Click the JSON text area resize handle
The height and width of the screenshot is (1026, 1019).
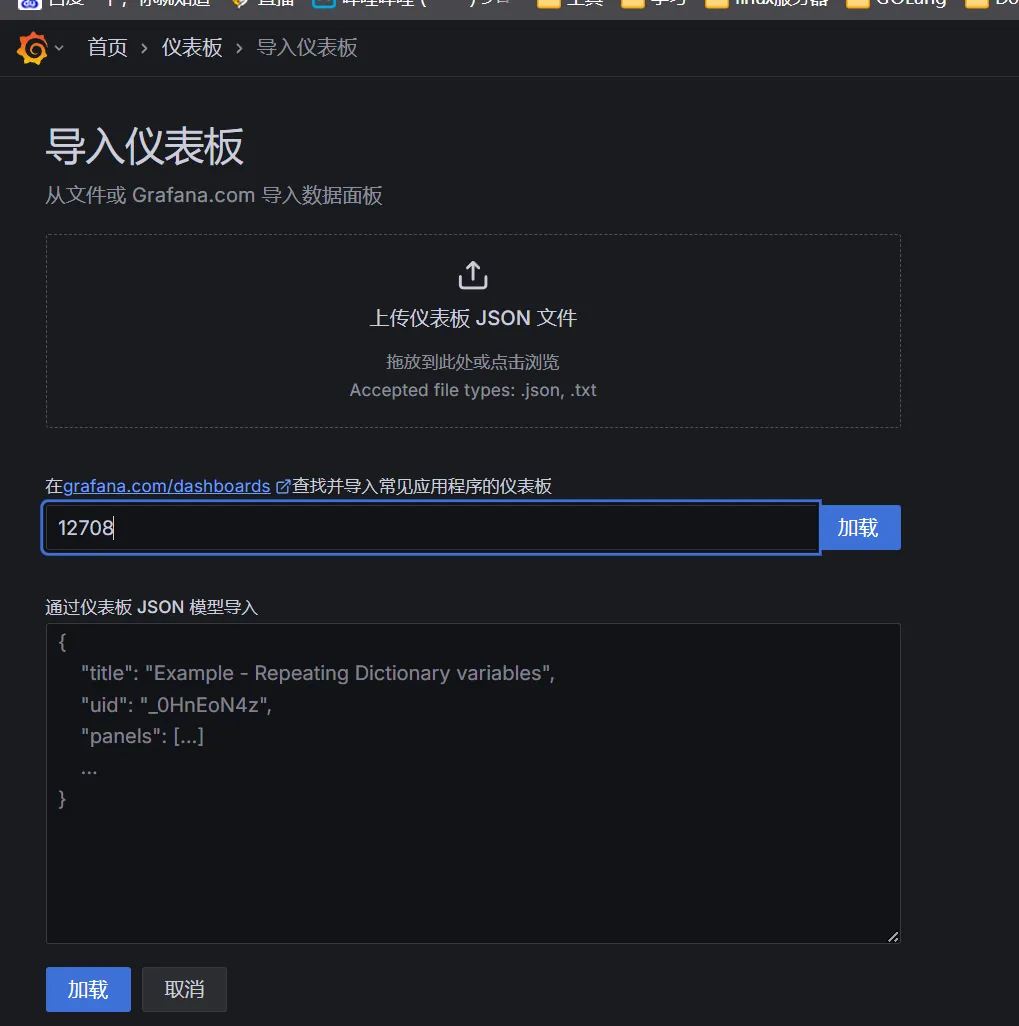892,936
